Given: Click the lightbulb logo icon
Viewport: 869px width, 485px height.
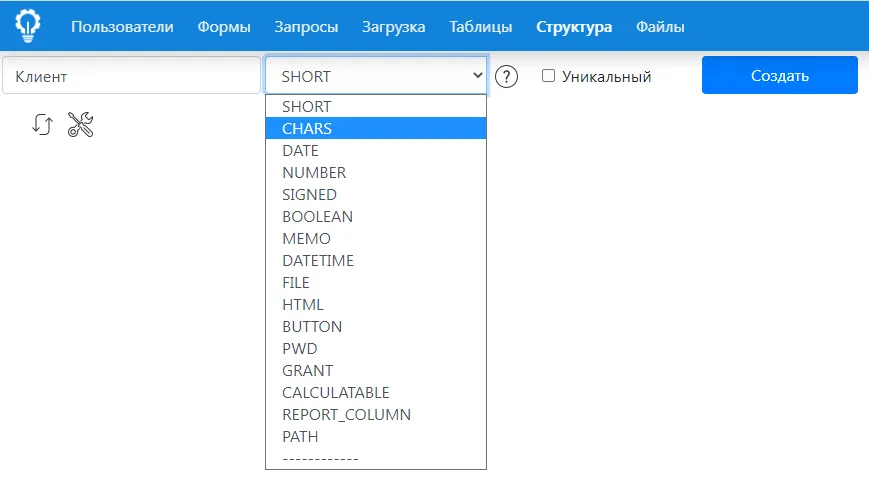Looking at the screenshot, I should point(28,25).
